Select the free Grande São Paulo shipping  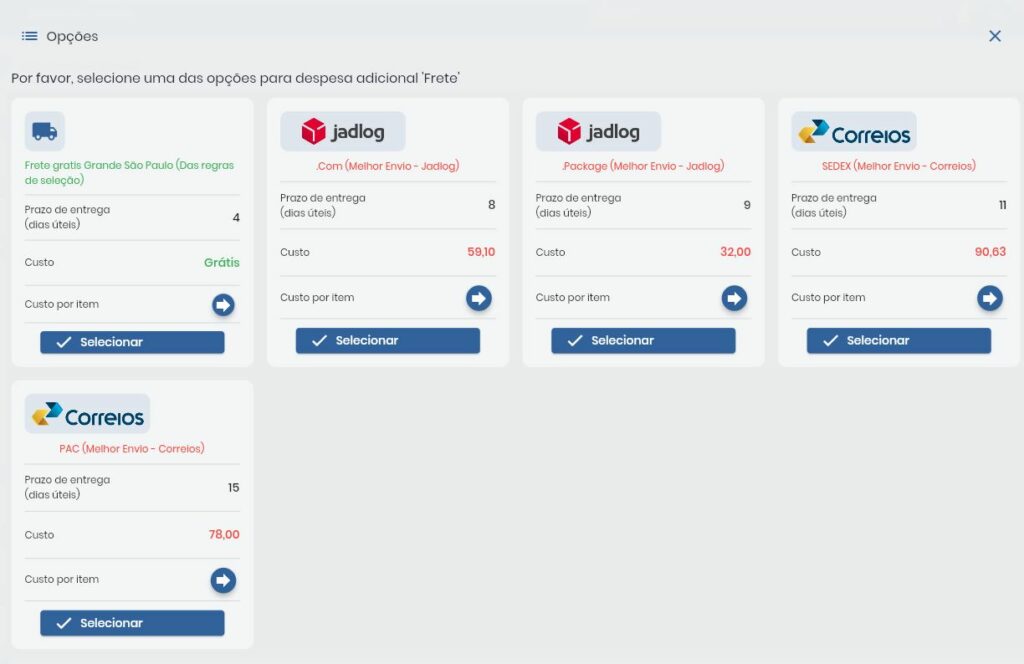[132, 342]
